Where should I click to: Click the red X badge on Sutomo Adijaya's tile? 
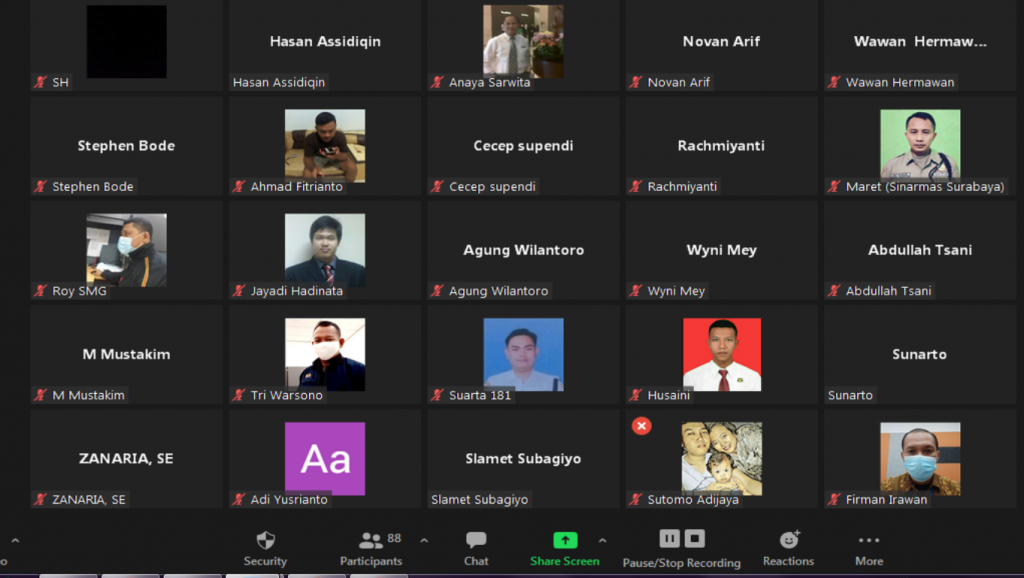pos(642,426)
